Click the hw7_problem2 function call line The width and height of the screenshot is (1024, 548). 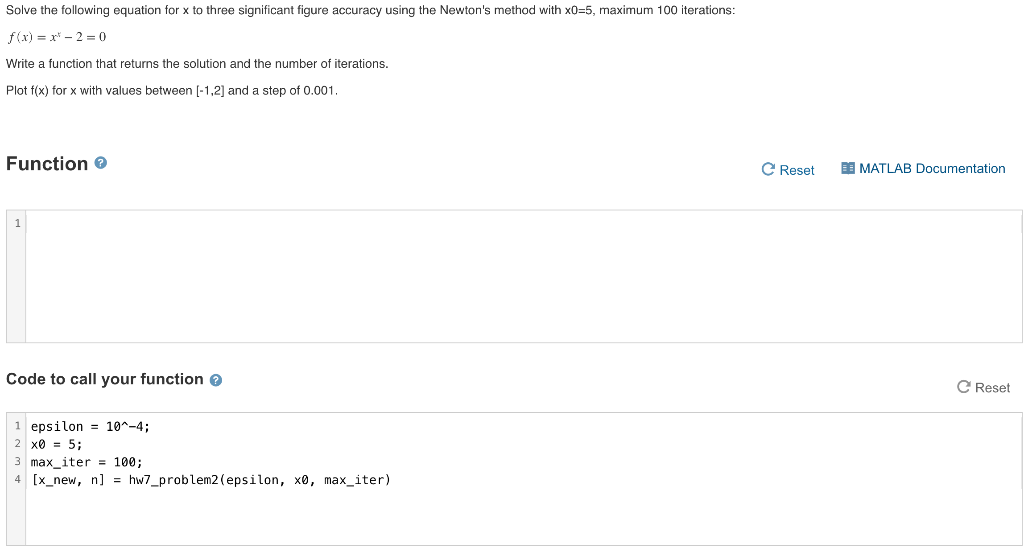(x=210, y=481)
